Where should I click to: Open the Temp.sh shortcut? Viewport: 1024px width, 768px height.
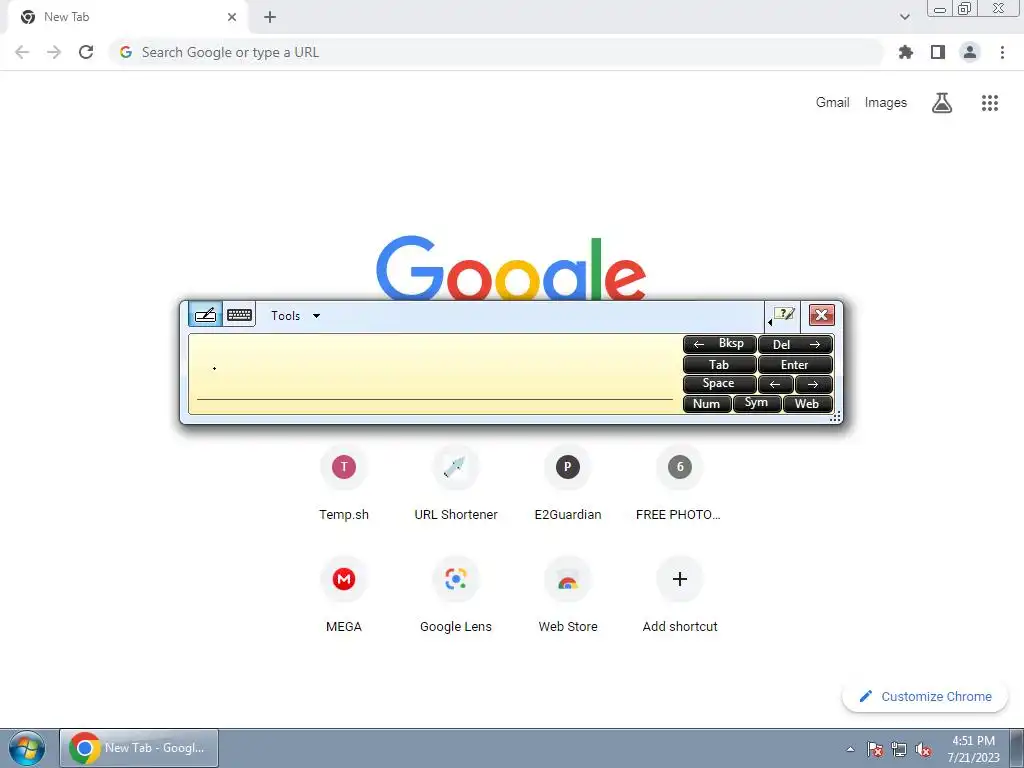tap(344, 483)
